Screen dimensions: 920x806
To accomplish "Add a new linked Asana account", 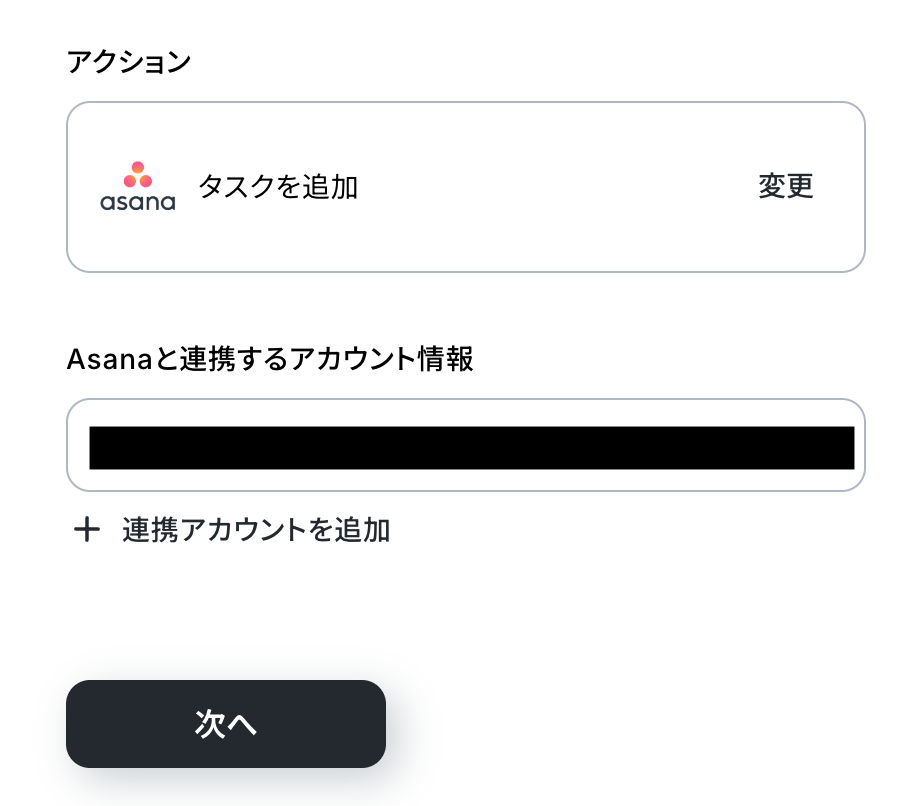I will 232,530.
